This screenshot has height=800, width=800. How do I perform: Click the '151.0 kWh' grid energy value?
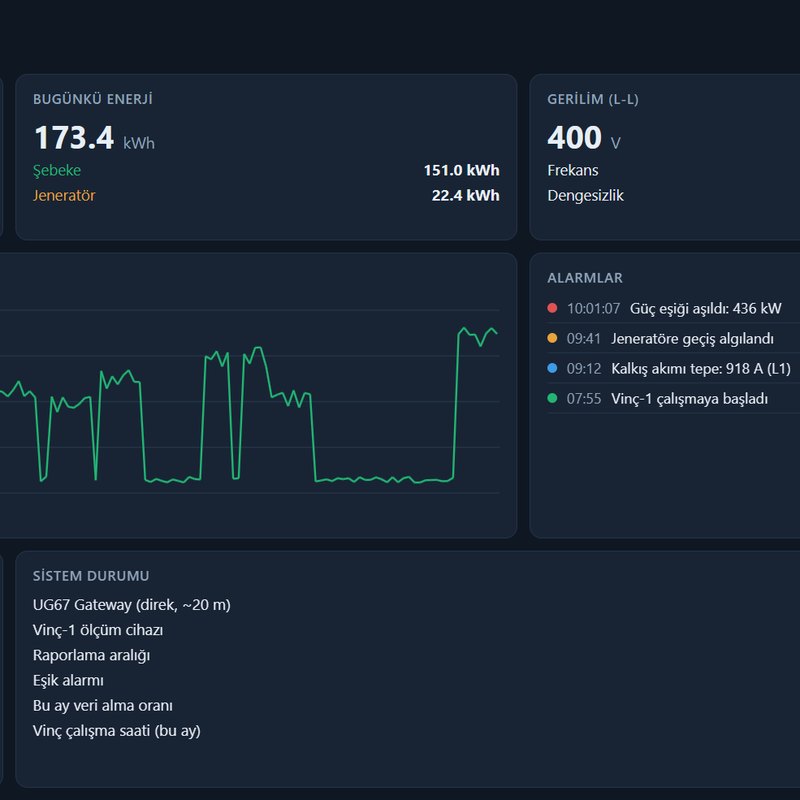click(x=461, y=170)
